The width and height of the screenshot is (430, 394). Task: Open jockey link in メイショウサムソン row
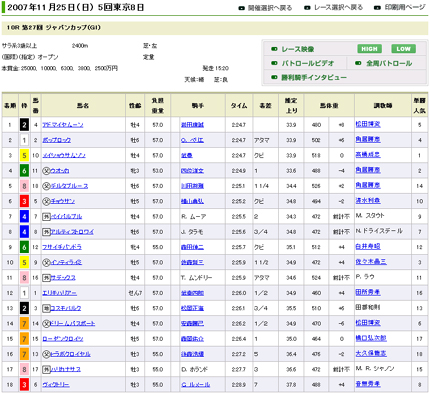(x=187, y=155)
